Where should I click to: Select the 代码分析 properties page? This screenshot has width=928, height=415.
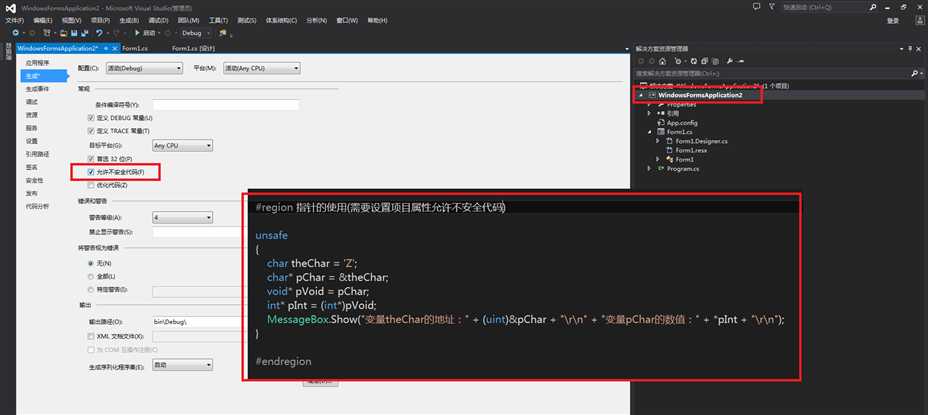[x=37, y=207]
